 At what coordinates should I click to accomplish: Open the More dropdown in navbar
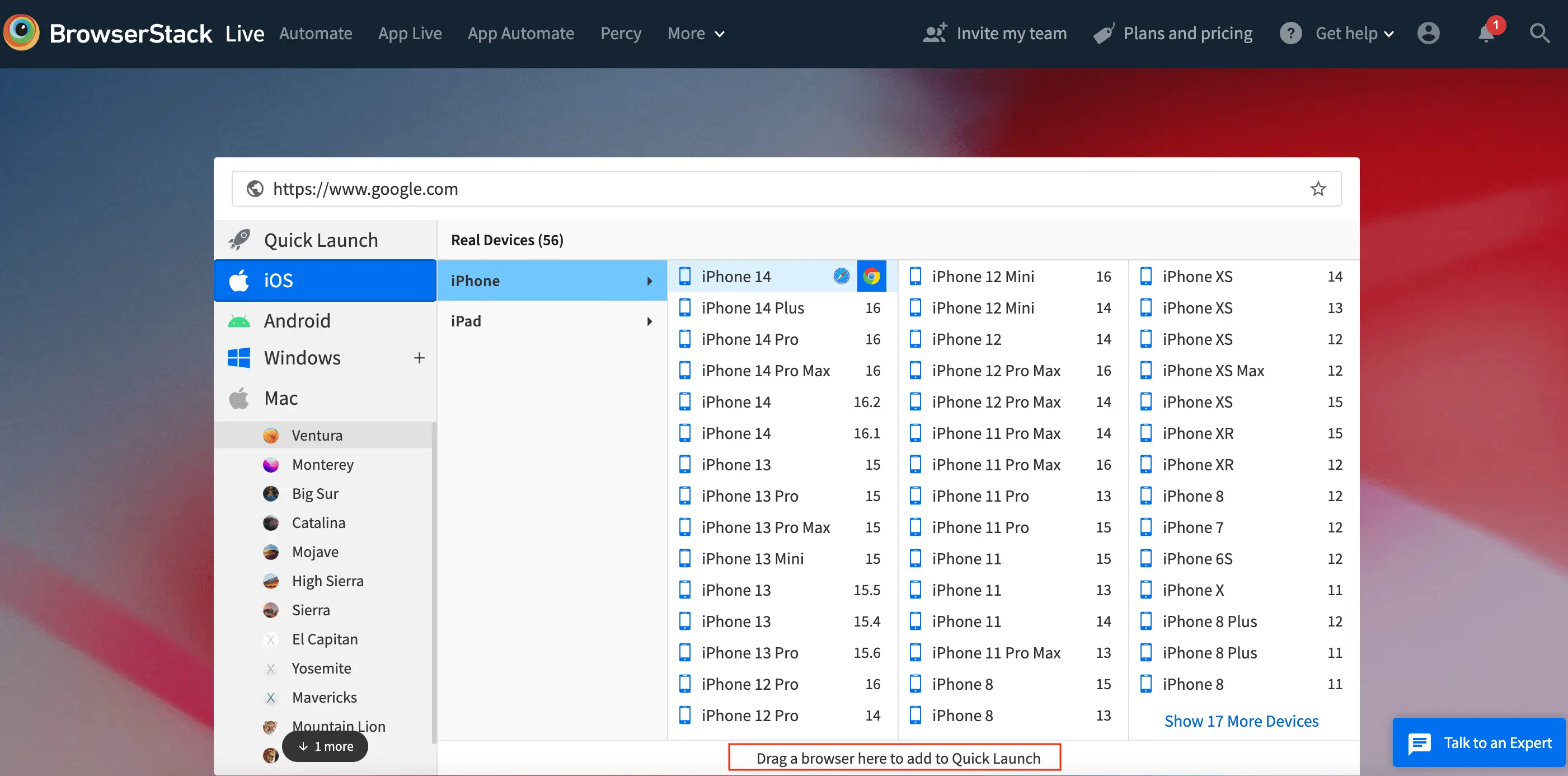click(696, 33)
